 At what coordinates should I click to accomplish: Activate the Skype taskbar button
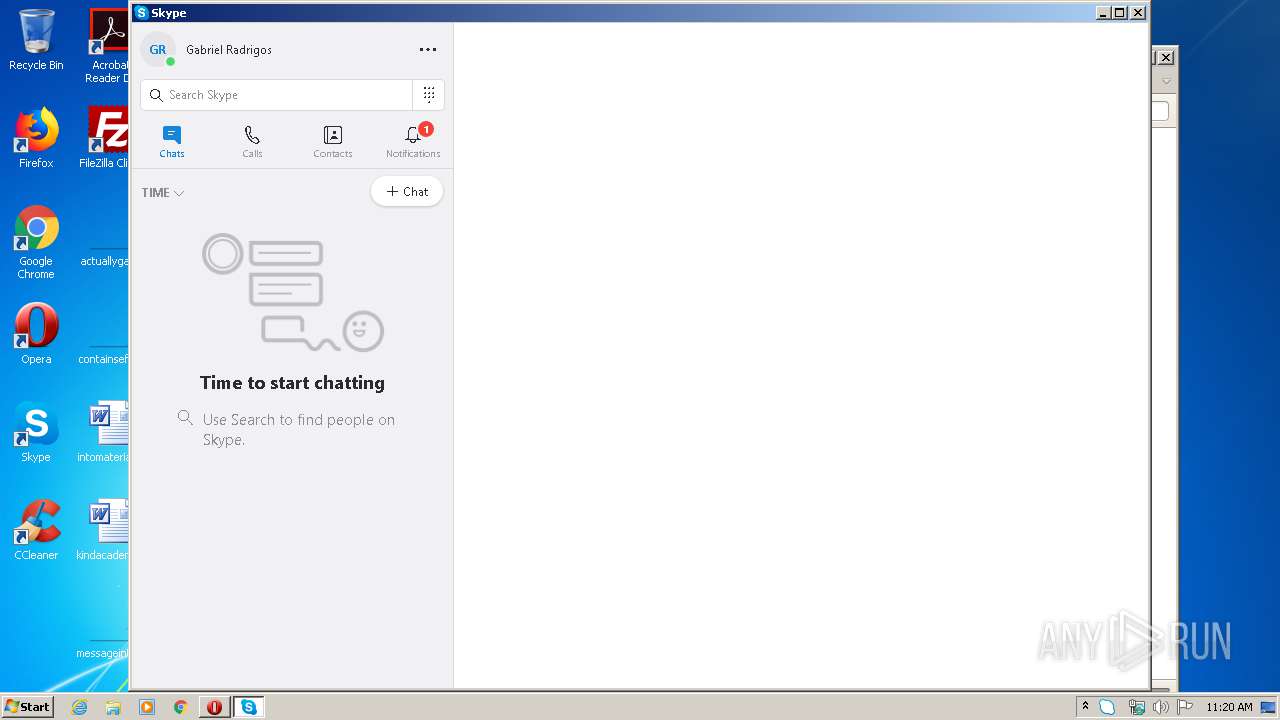pos(248,707)
